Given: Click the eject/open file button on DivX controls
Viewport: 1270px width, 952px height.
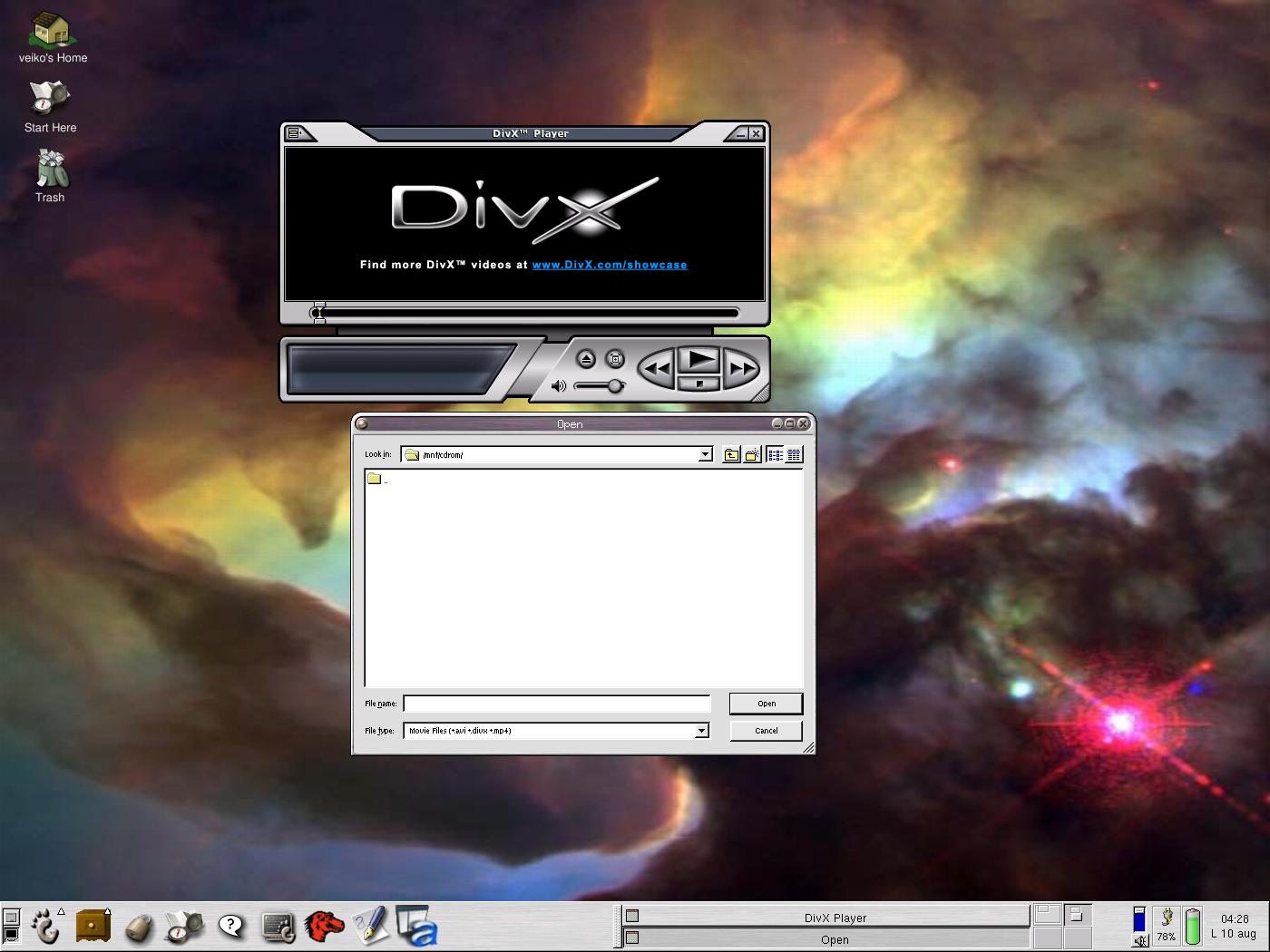Looking at the screenshot, I should pos(586,359).
